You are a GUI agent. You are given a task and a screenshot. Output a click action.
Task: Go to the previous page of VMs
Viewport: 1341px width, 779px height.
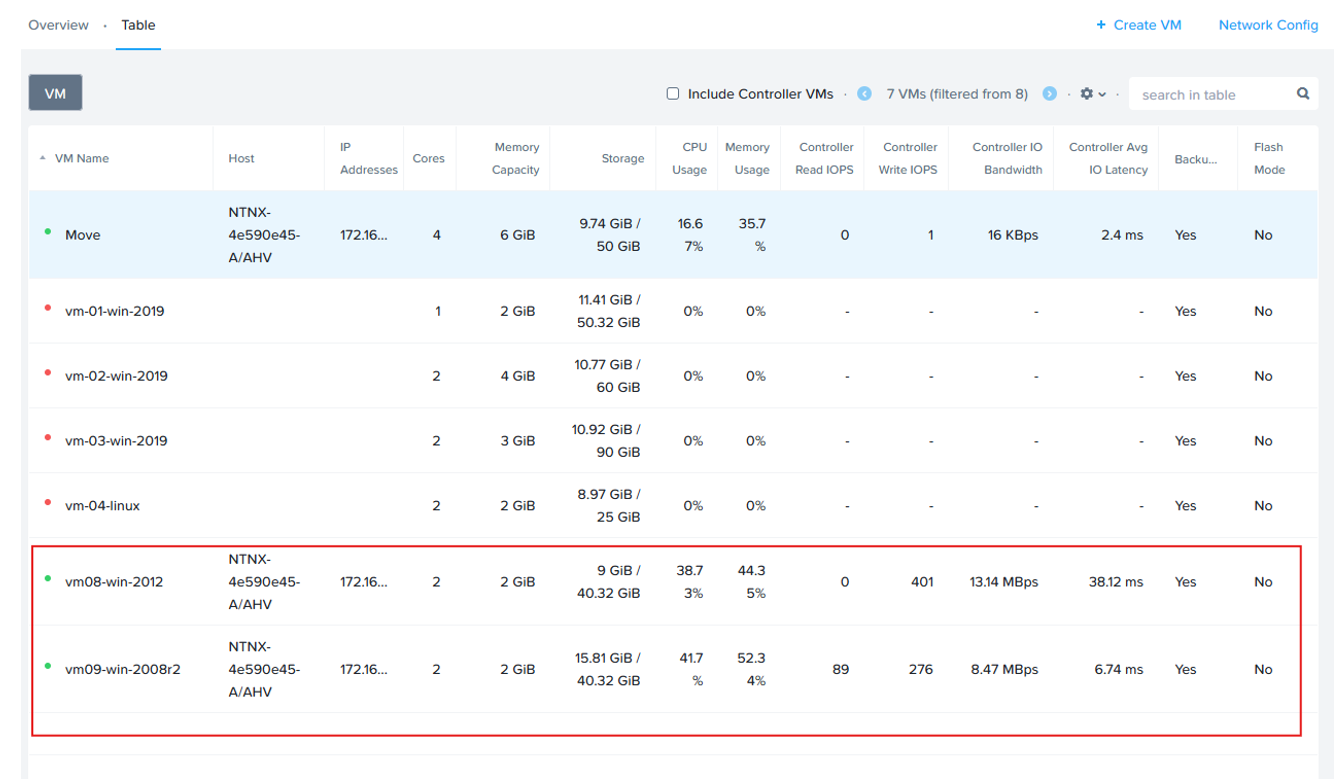coord(864,94)
